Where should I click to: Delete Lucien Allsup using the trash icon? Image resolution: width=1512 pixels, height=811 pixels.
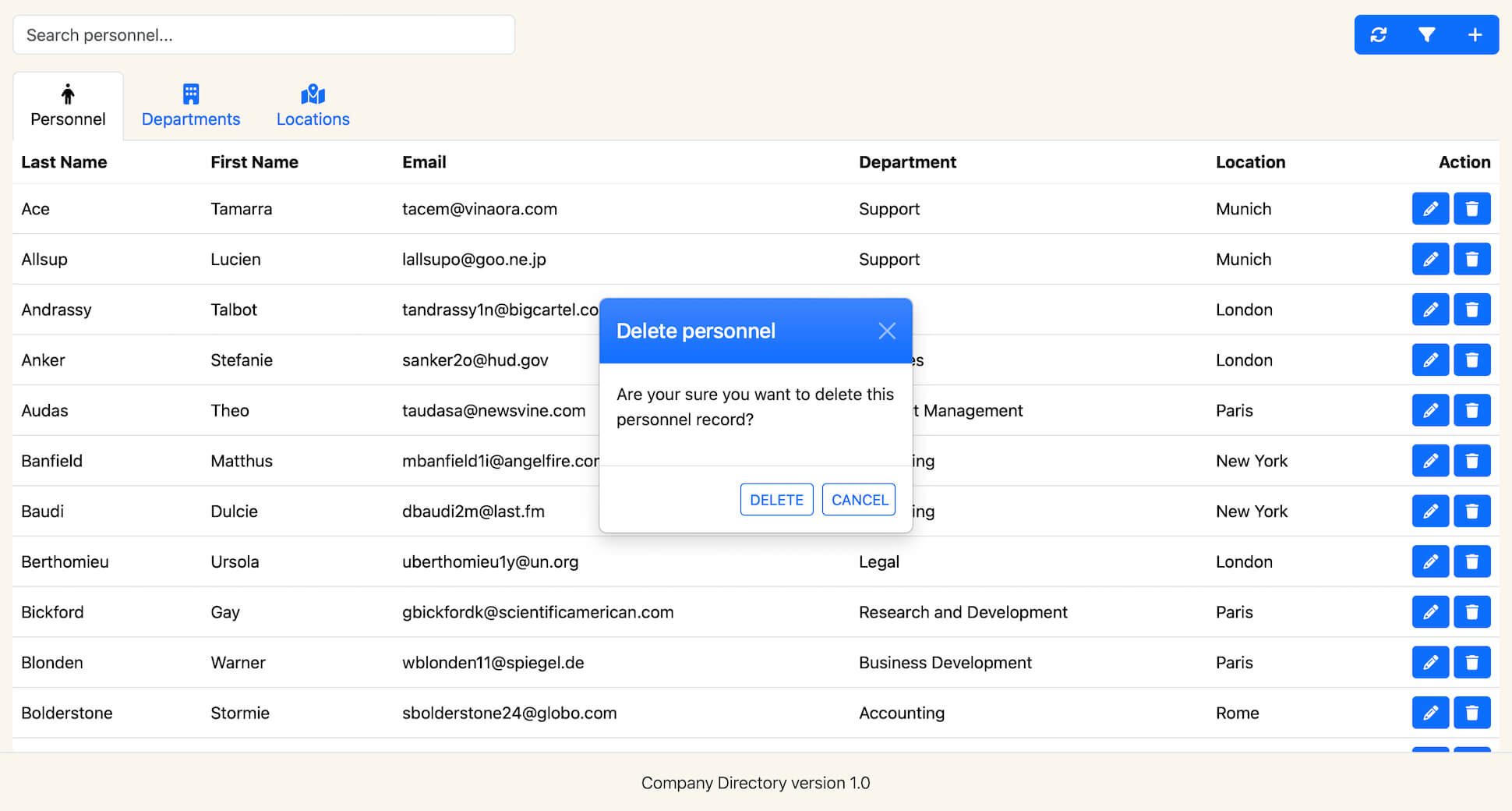(x=1471, y=259)
